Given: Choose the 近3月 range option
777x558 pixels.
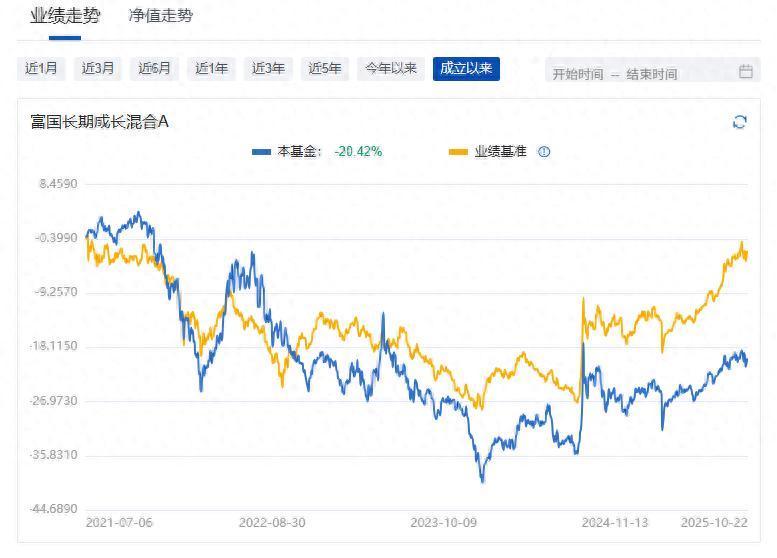Looking at the screenshot, I should pos(98,69).
